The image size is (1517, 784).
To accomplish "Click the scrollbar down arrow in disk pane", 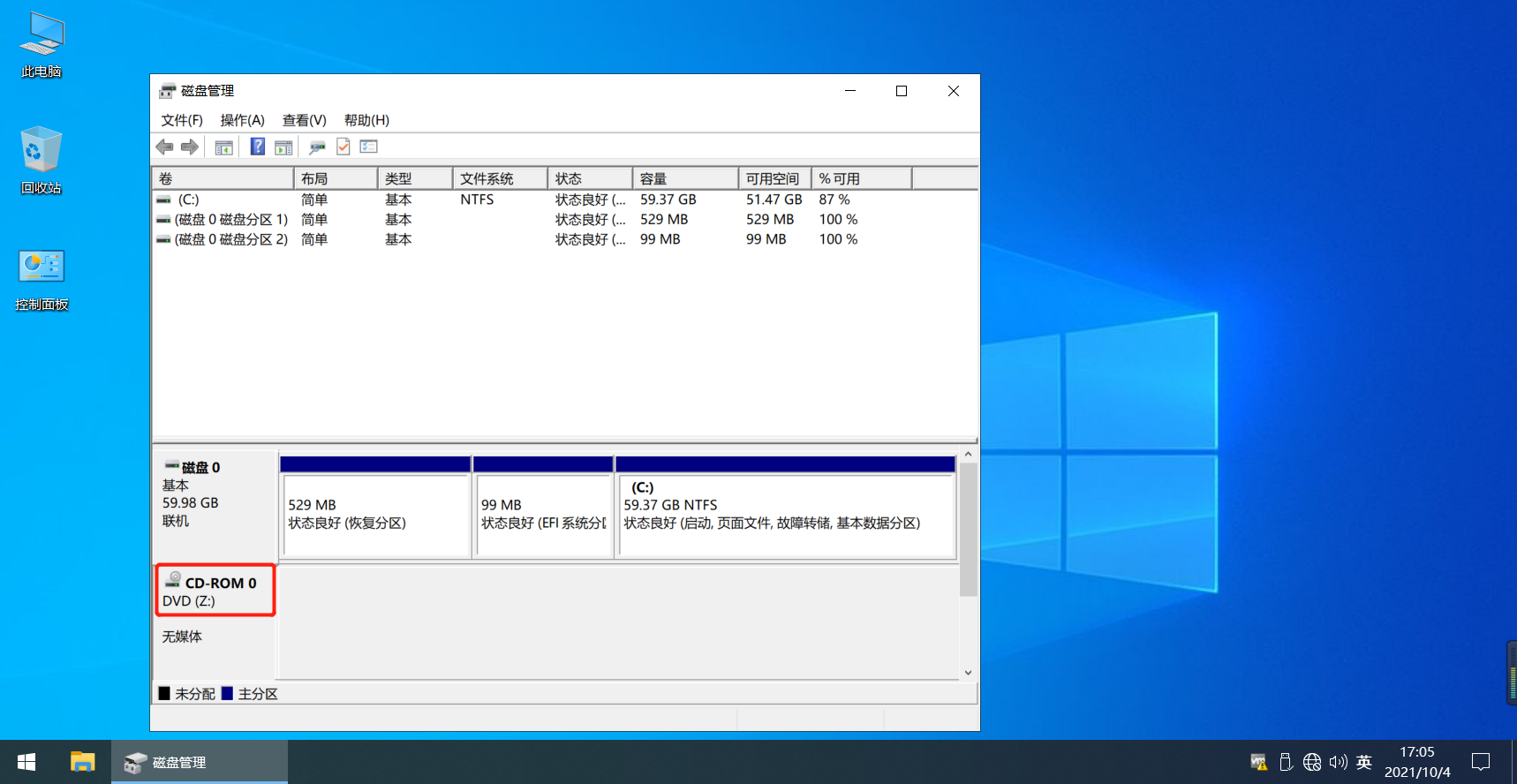I will (x=968, y=673).
